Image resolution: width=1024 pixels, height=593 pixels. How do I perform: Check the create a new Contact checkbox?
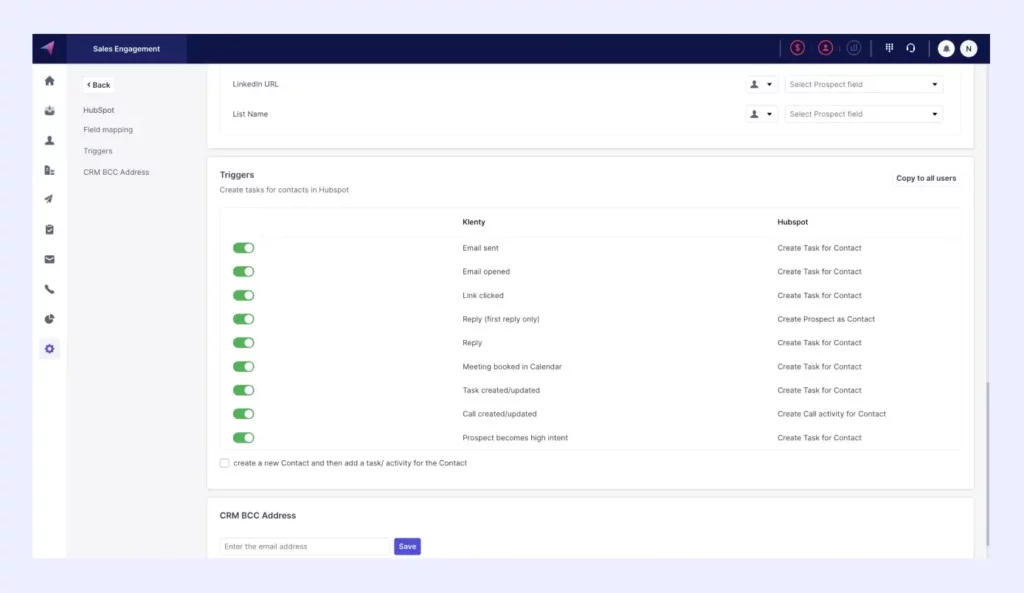225,462
